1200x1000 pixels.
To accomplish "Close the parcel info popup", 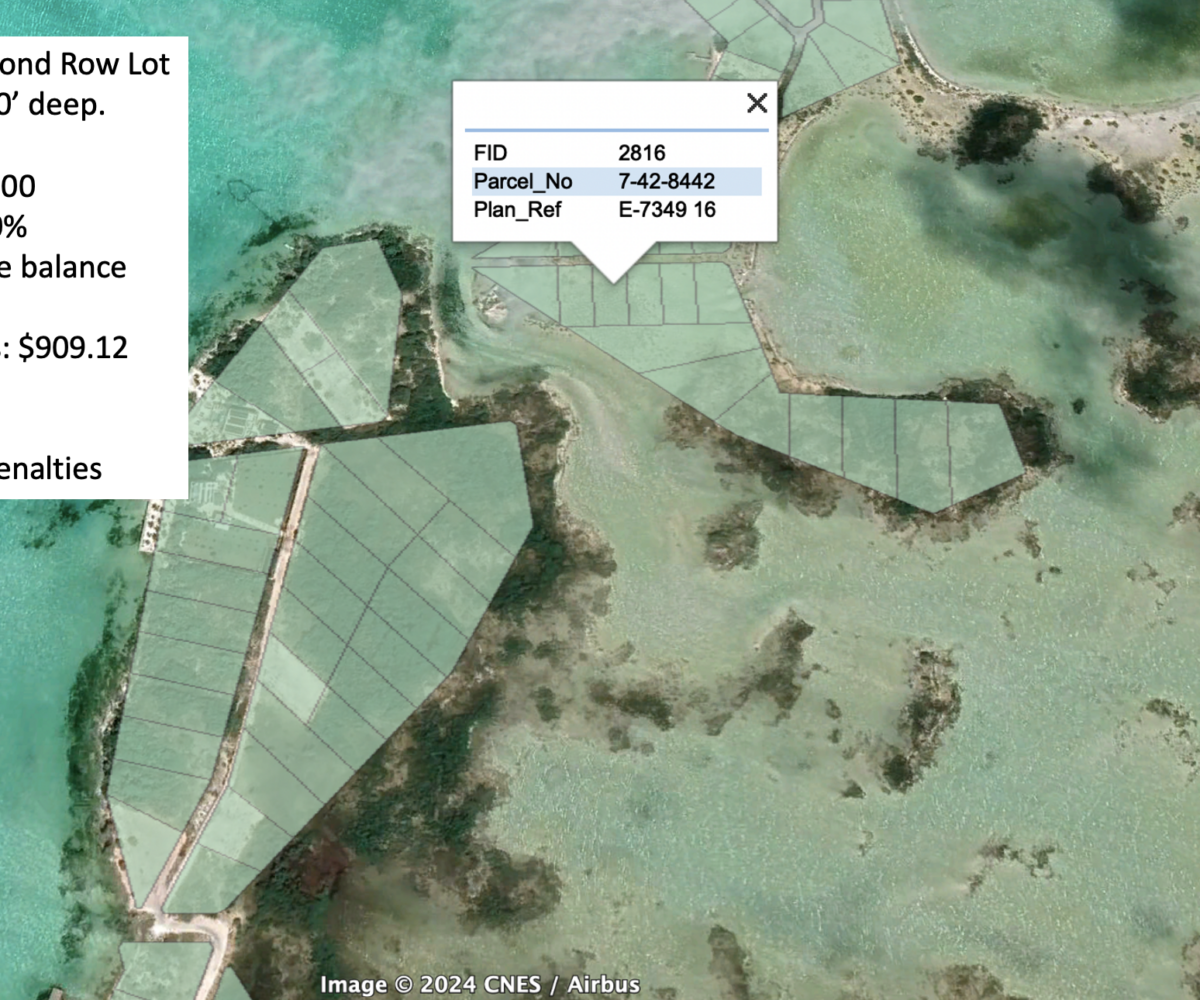I will [757, 103].
